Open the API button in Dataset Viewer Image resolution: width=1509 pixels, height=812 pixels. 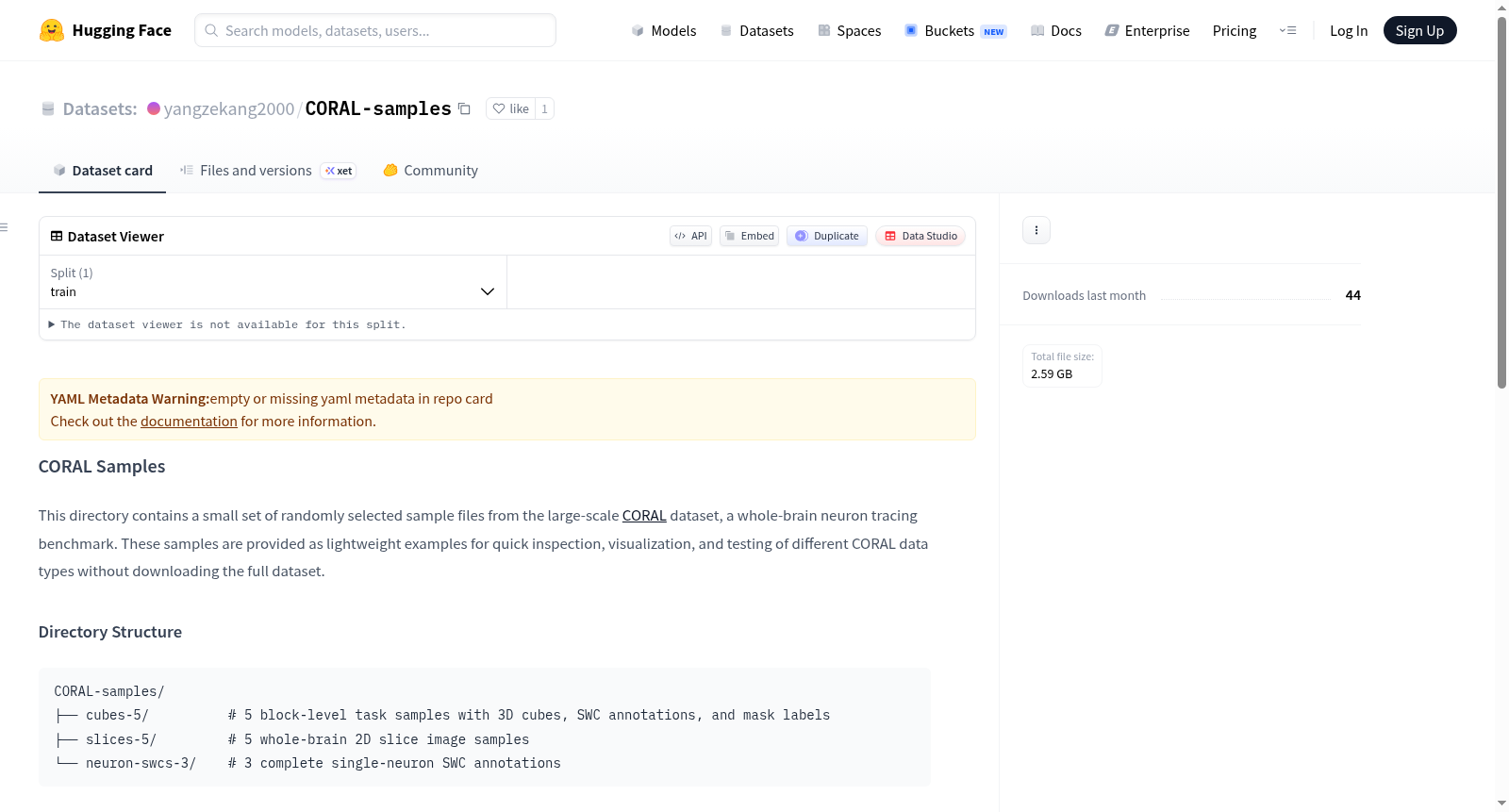[x=690, y=236]
